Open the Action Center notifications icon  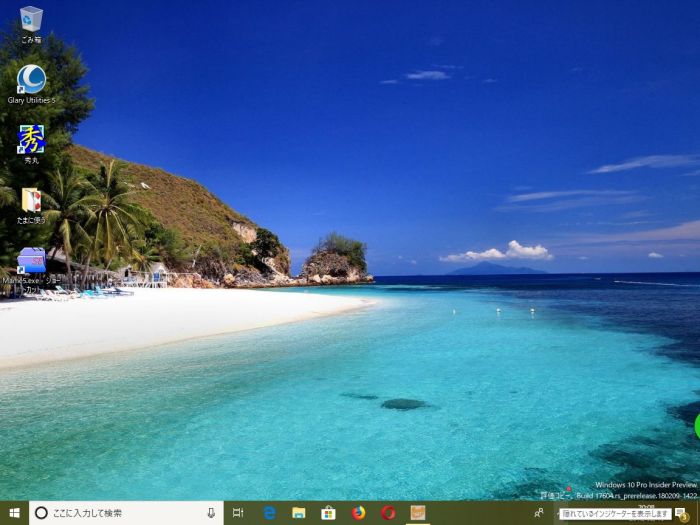[681, 513]
